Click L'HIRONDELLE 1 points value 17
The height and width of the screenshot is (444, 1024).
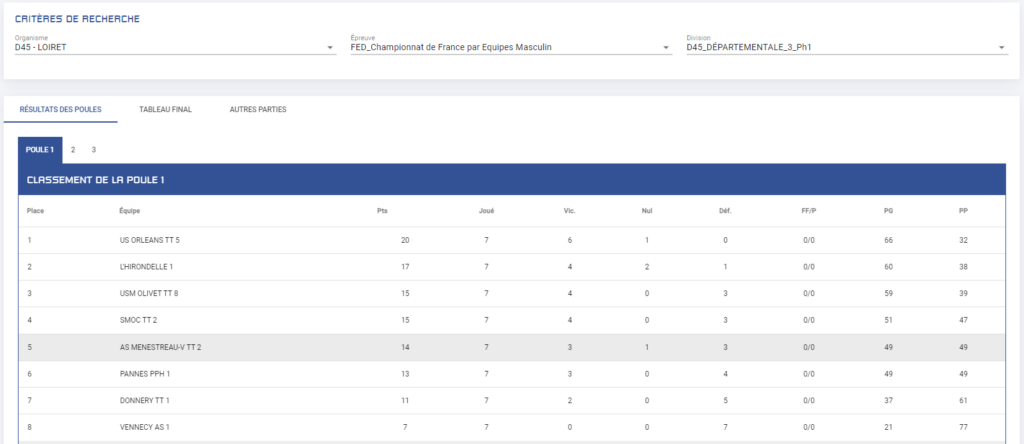click(x=405, y=267)
